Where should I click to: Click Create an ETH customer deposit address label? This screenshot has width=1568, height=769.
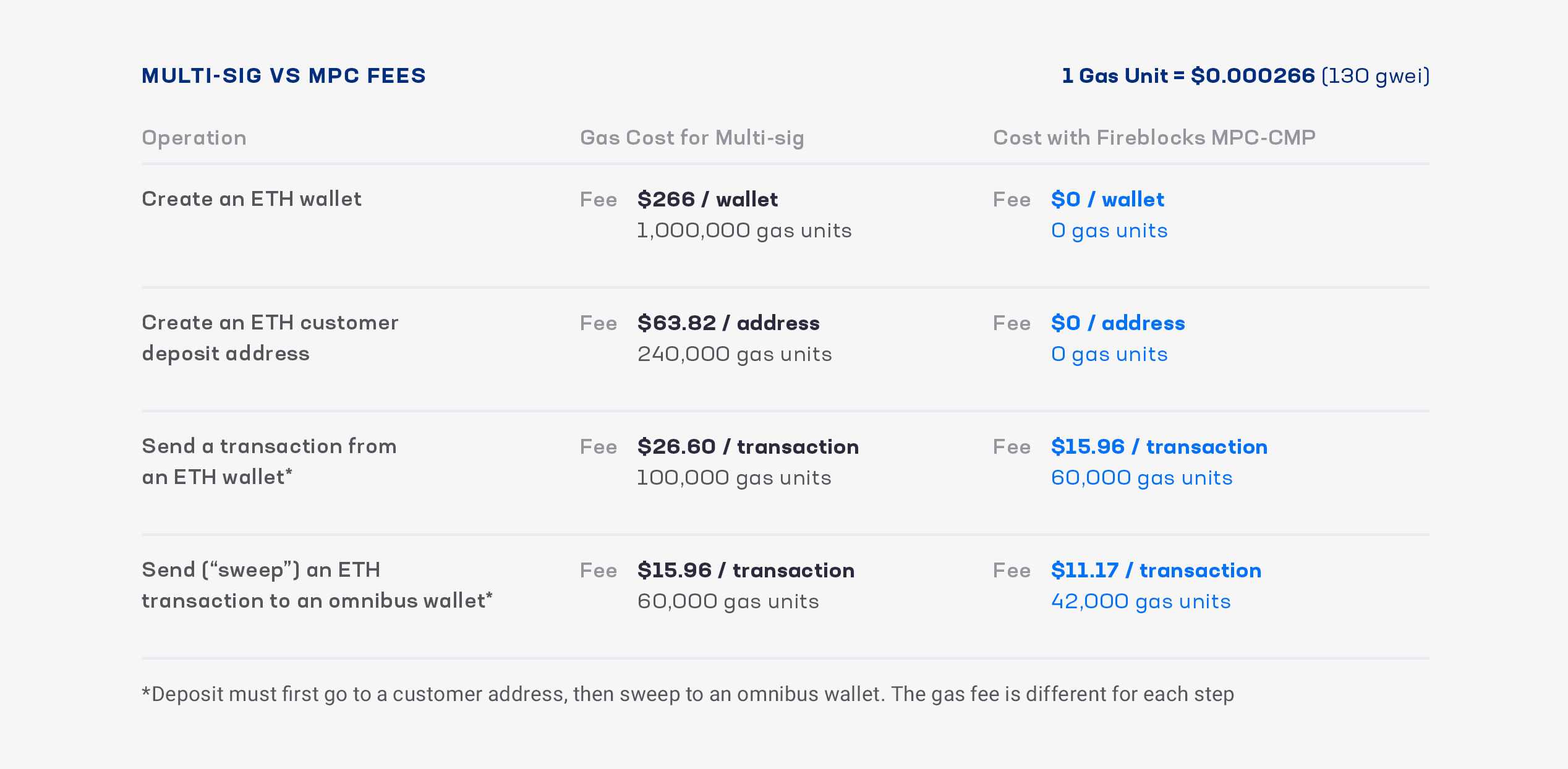coord(270,338)
